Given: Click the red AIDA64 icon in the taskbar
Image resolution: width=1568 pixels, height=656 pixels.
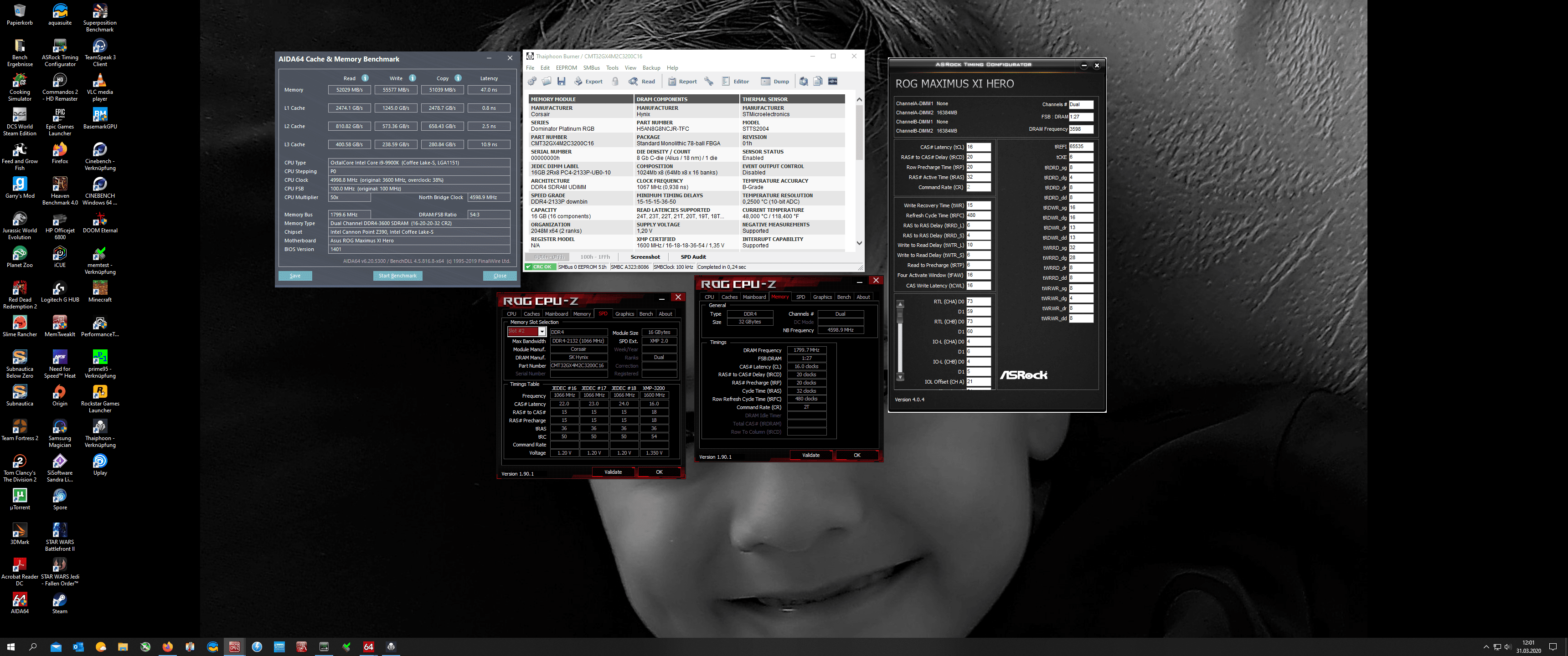Looking at the screenshot, I should click(x=369, y=646).
